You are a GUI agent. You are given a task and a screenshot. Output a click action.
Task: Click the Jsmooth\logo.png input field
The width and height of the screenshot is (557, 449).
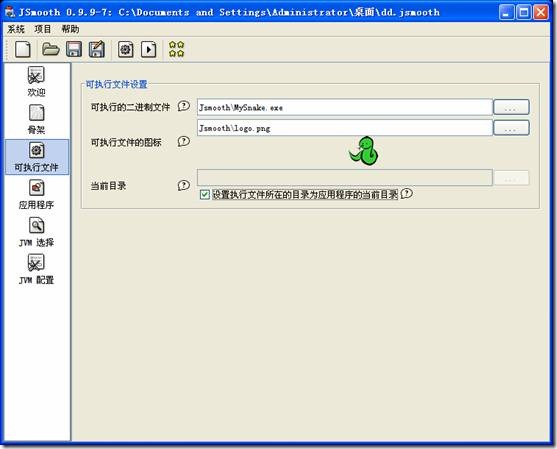coord(345,128)
